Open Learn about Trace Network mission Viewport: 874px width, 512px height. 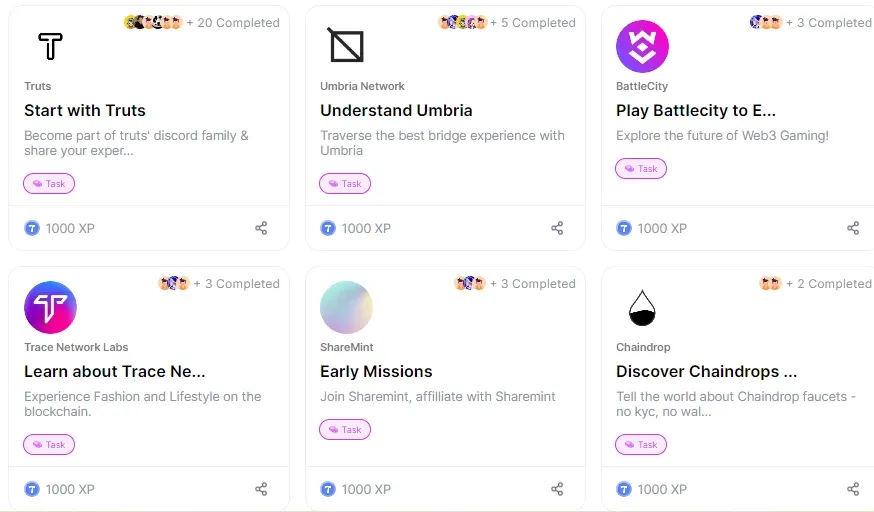(x=115, y=372)
